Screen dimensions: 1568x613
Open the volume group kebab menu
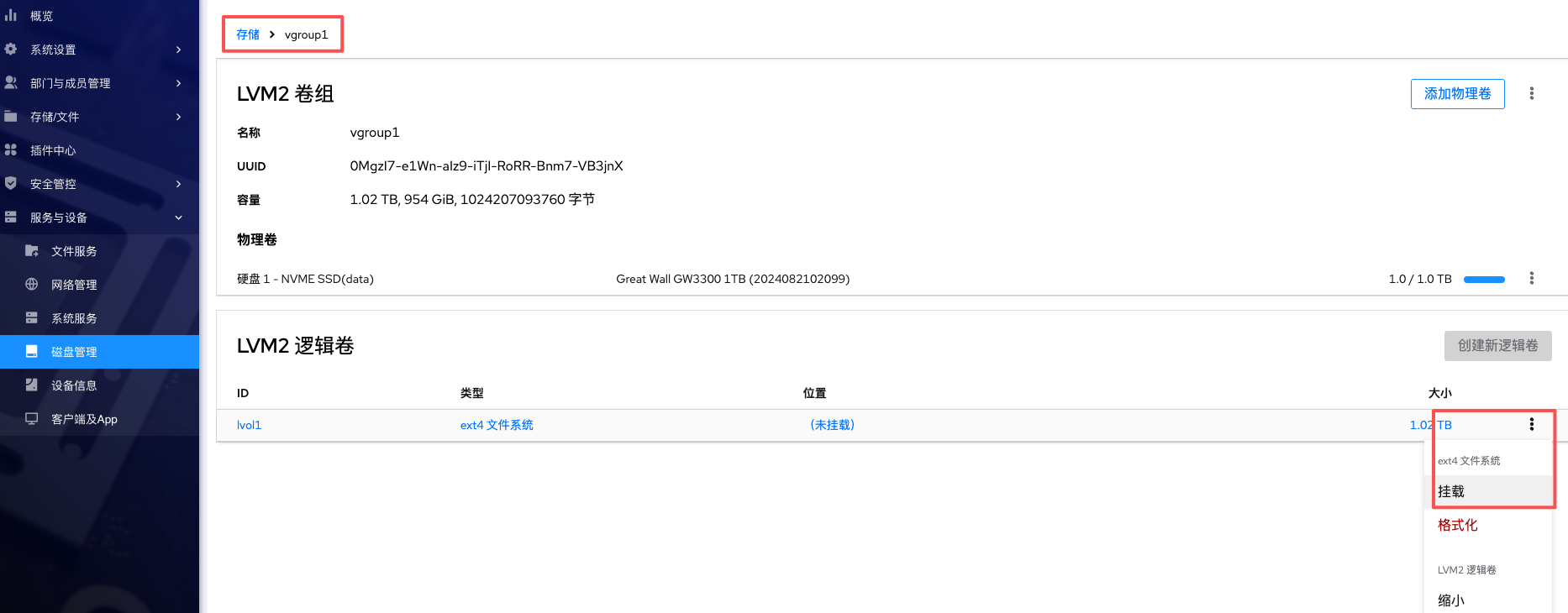1532,93
